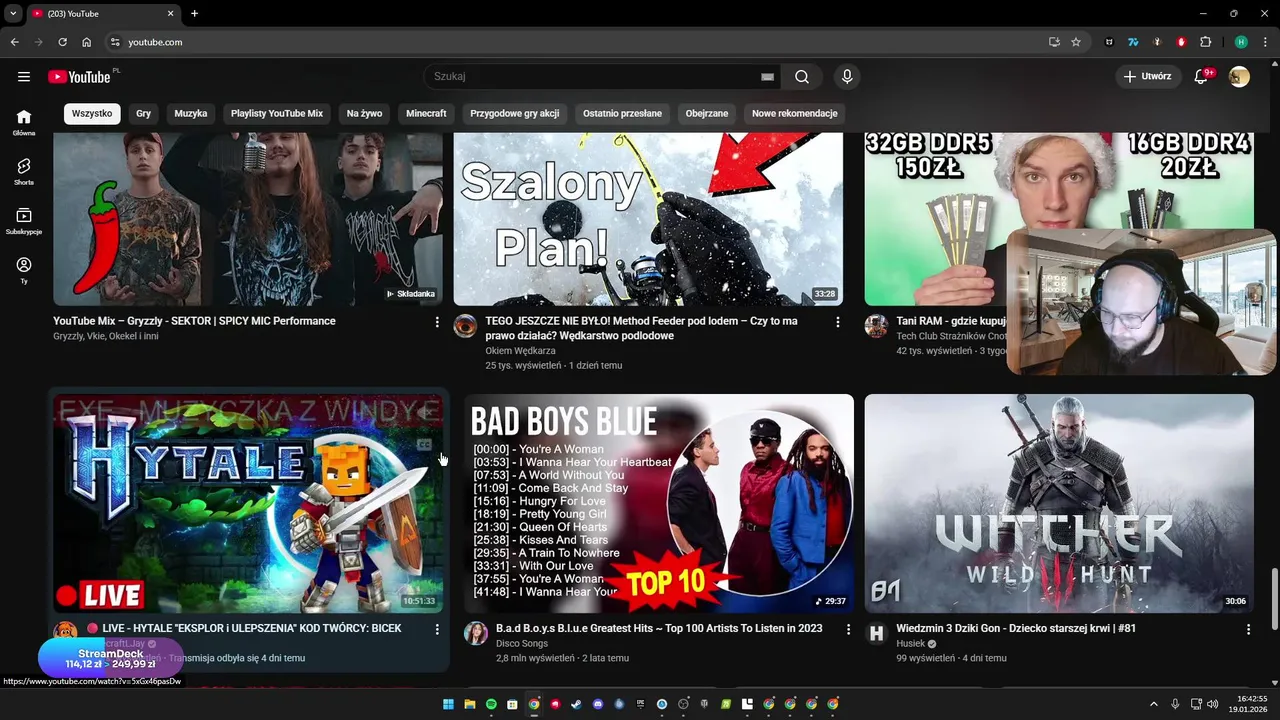
Task: Reload the page
Action: click(62, 42)
